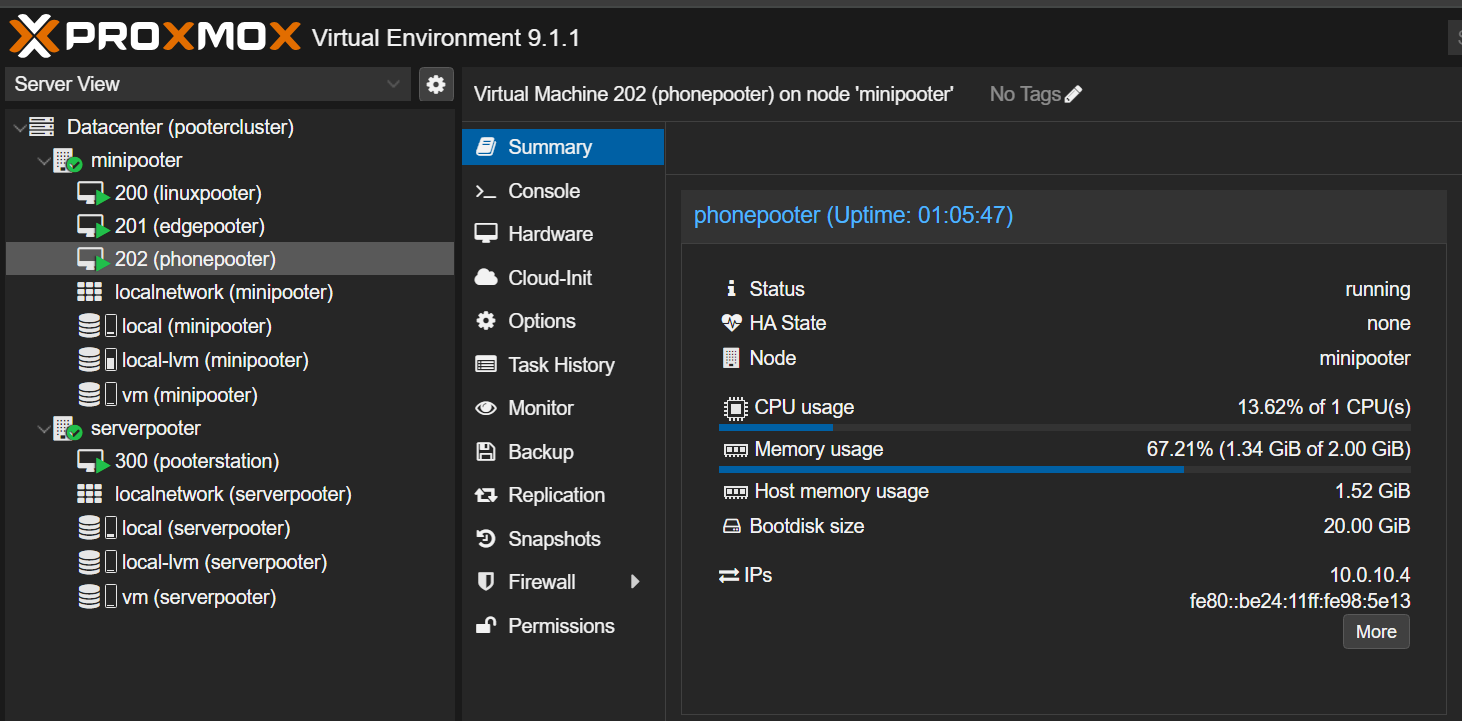Select 201 (edgepooter) in the tree
The height and width of the screenshot is (721, 1462).
tap(230, 226)
